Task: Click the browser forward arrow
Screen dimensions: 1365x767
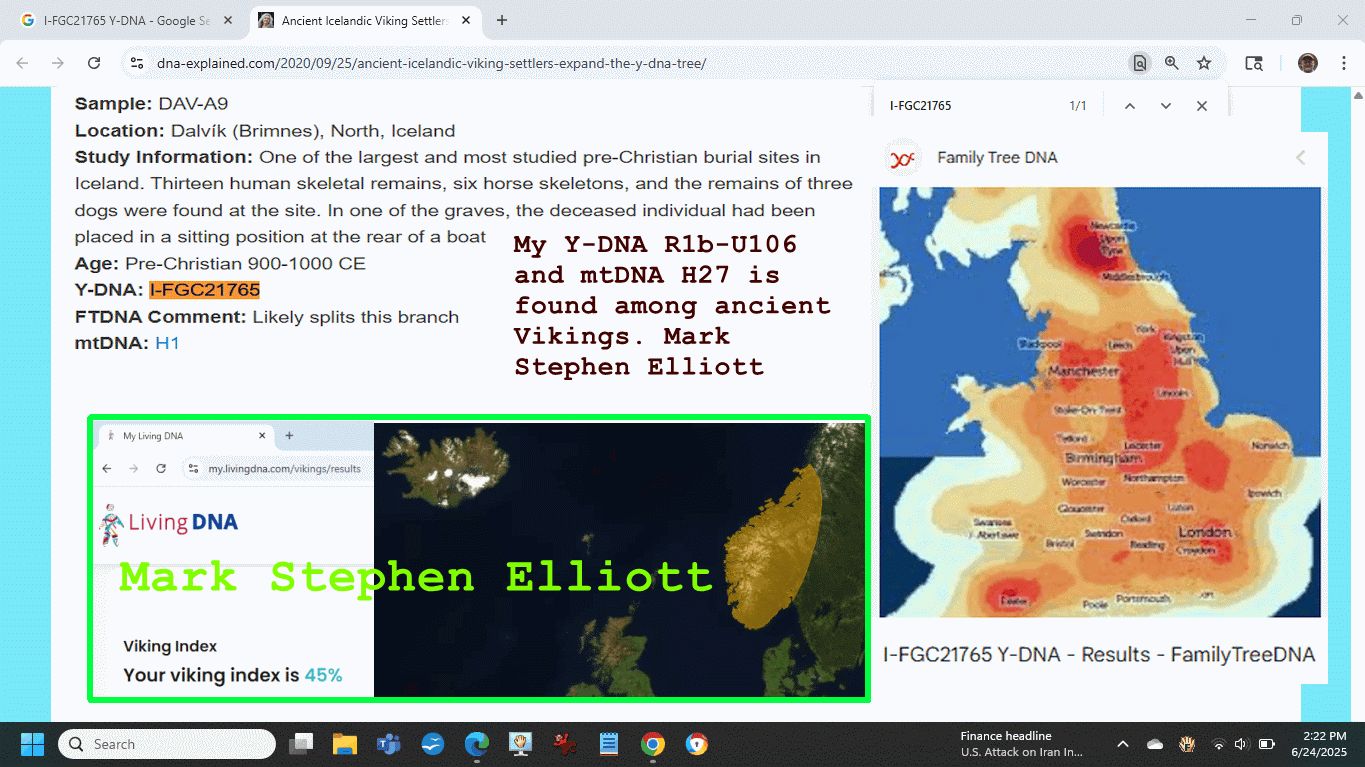Action: (58, 63)
